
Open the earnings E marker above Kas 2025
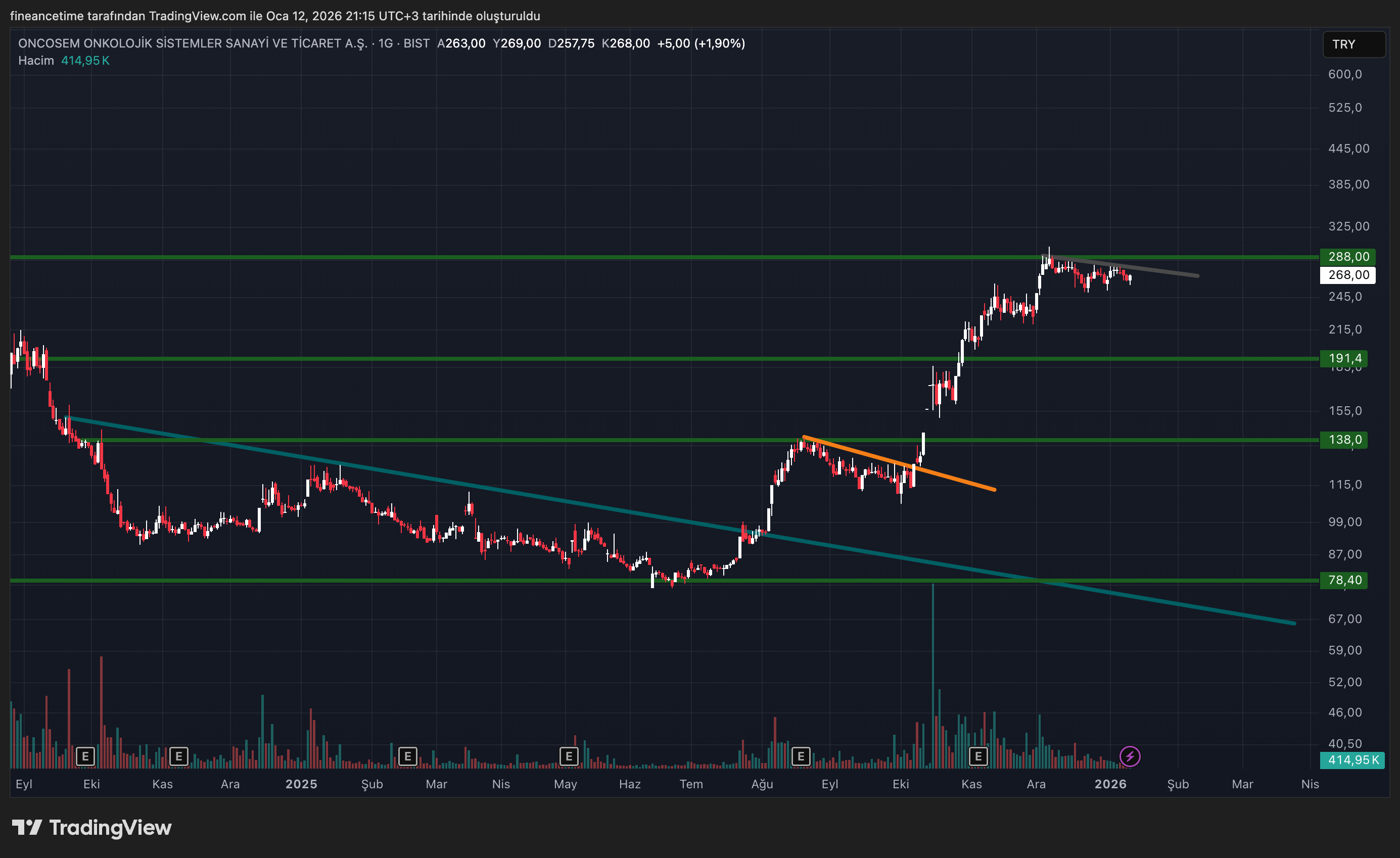[x=978, y=756]
